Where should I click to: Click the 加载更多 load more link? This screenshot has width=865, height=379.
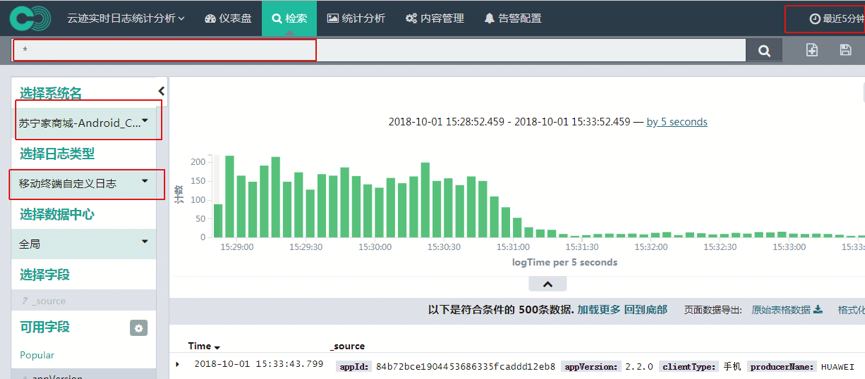[x=599, y=309]
